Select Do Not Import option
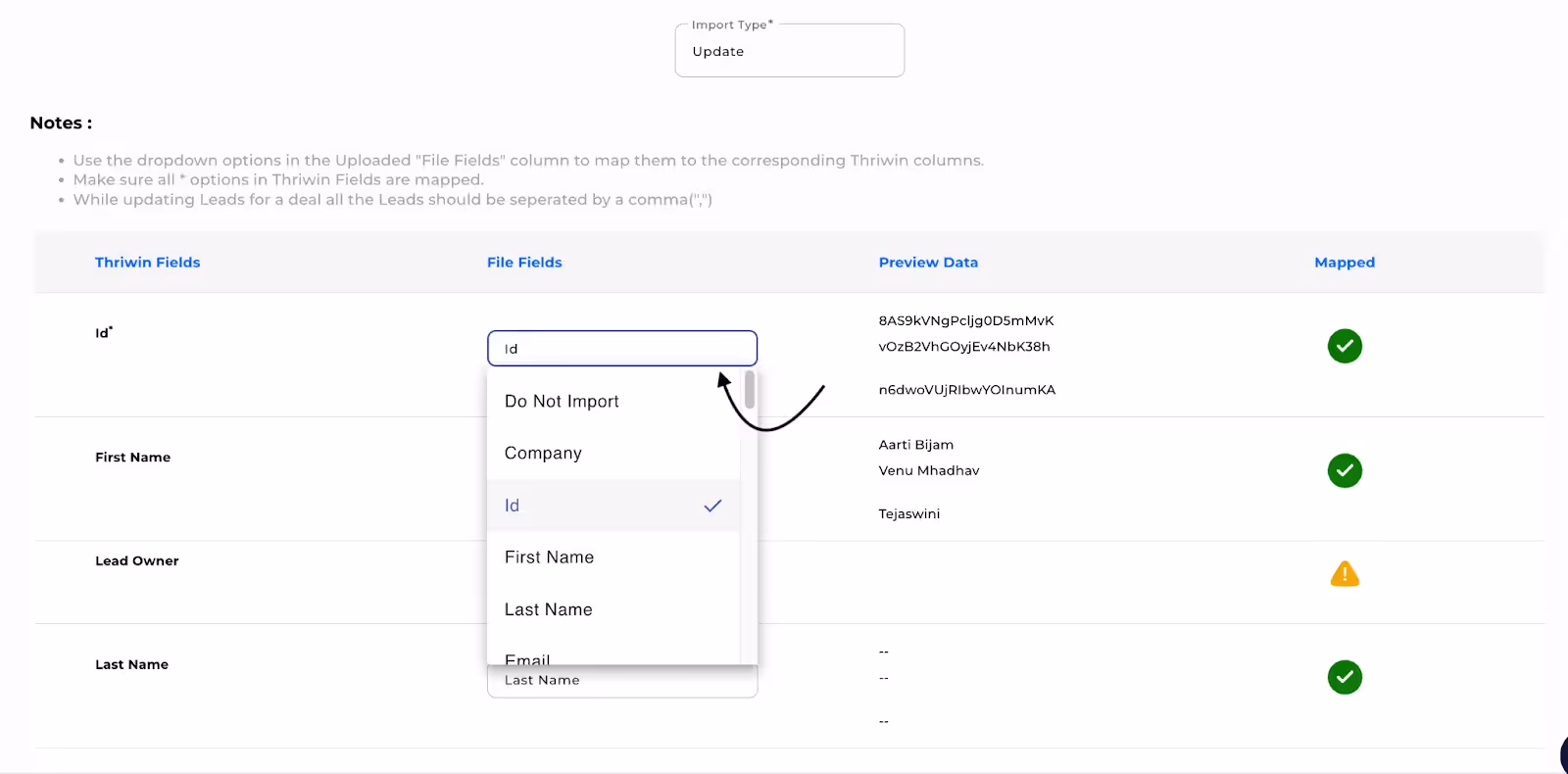The height and width of the screenshot is (774, 1568). pos(613,402)
